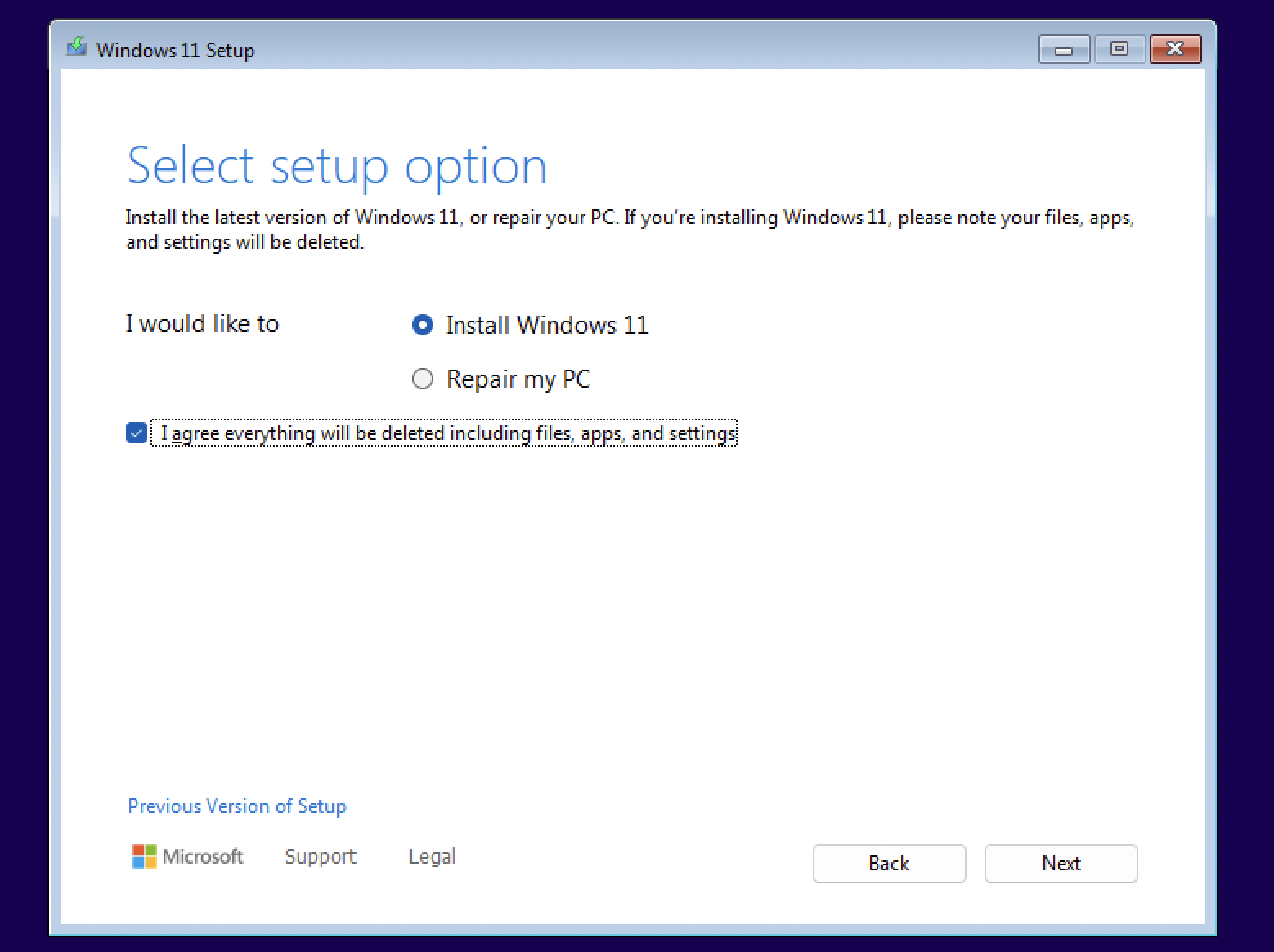
Task: Click the Select setup option heading
Action: 337,167
